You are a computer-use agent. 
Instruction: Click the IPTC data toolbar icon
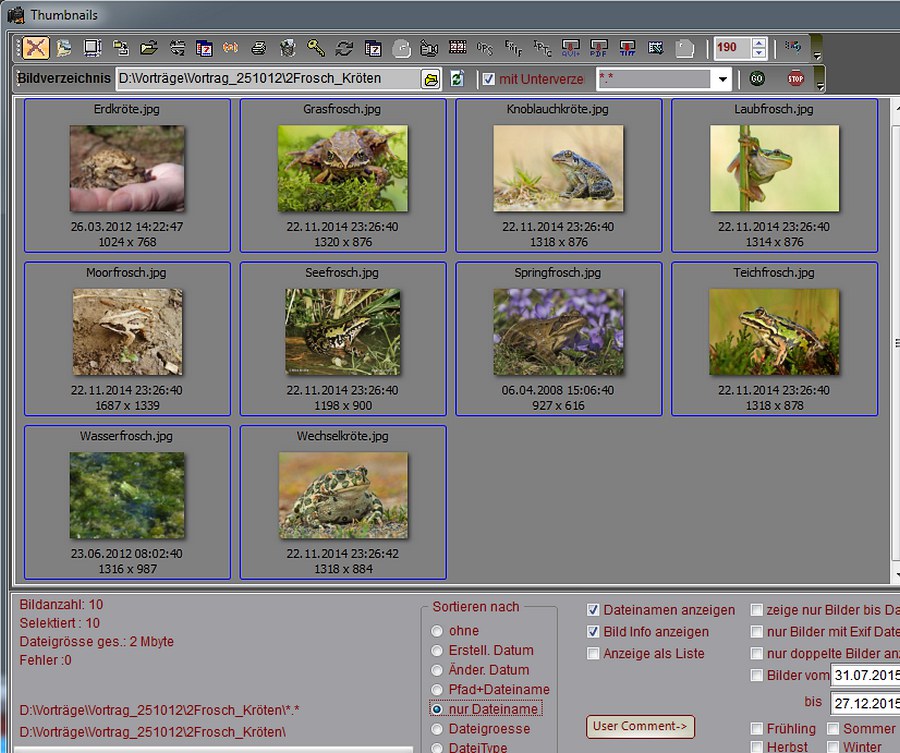tap(541, 46)
